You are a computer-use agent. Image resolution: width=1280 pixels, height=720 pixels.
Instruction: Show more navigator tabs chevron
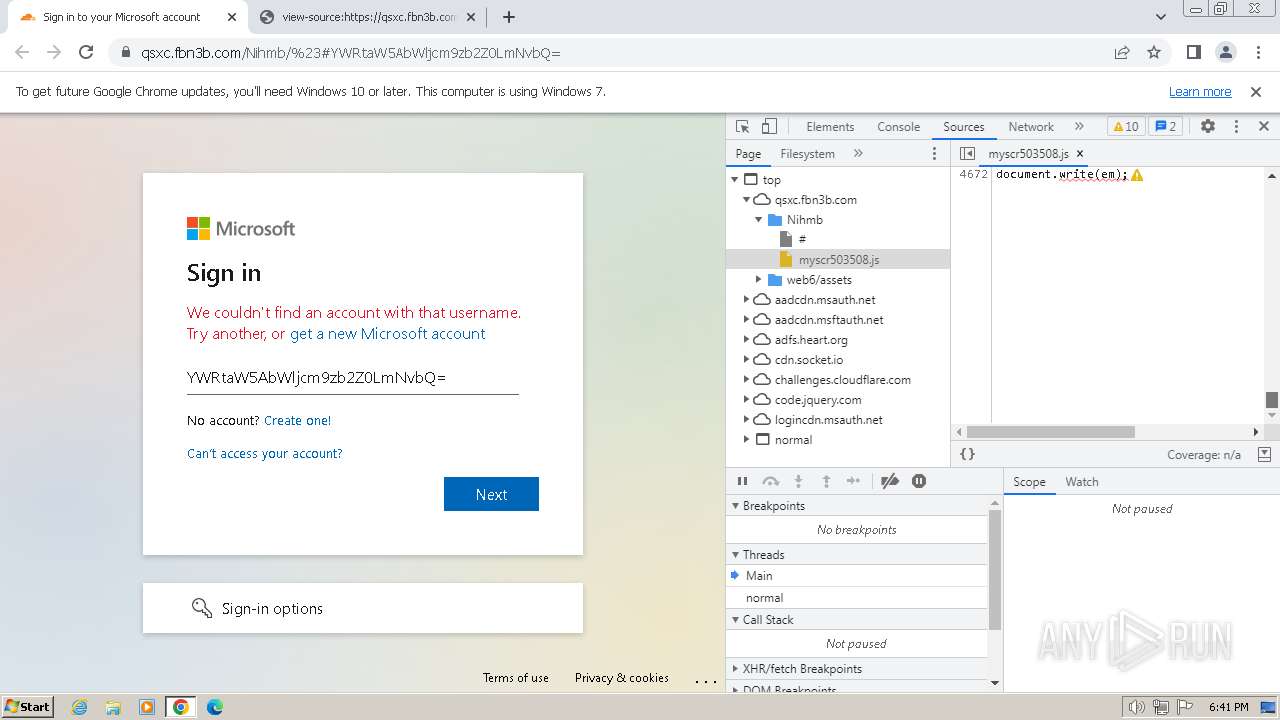pos(858,154)
